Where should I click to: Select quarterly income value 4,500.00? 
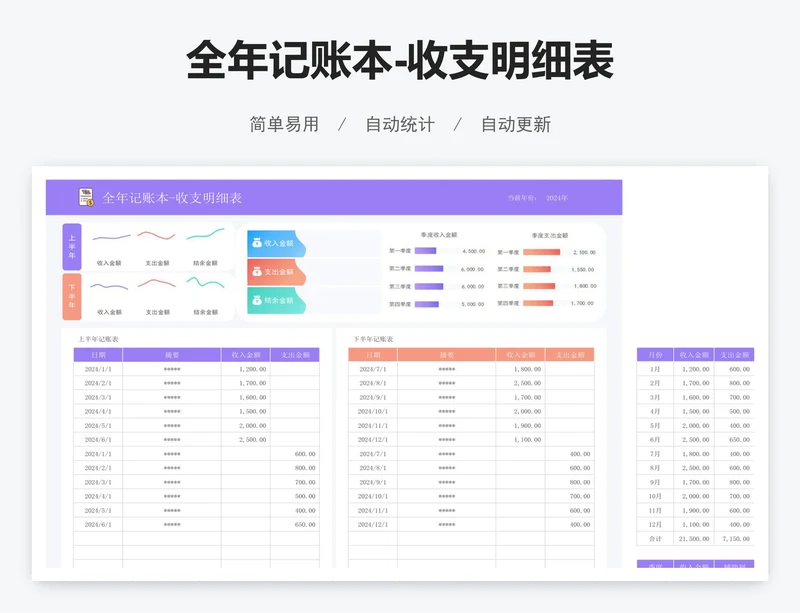[x=473, y=251]
